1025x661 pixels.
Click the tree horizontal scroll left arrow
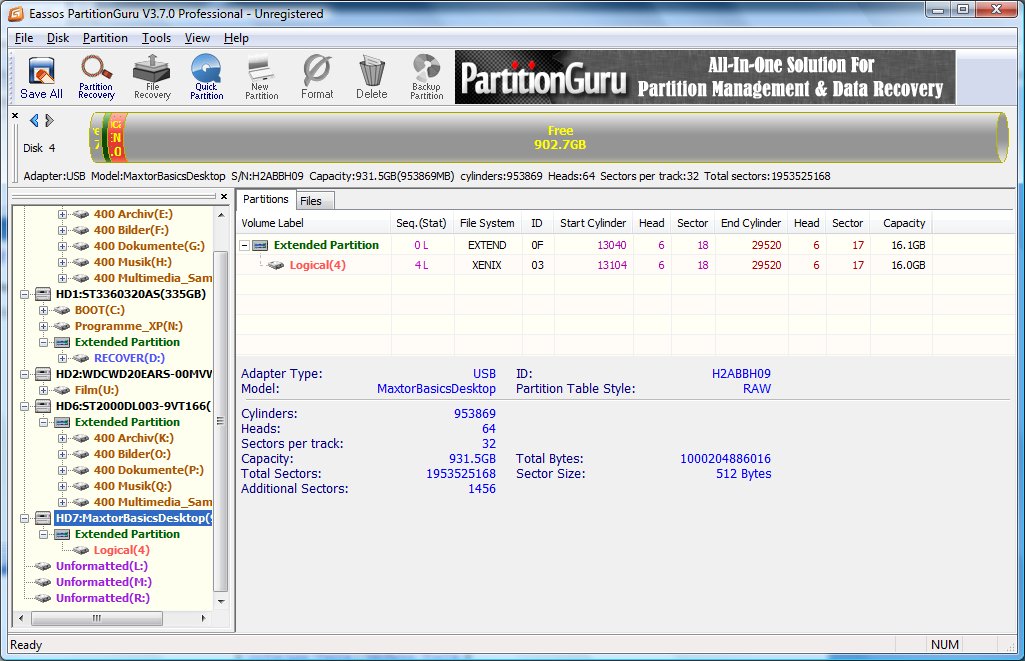pyautogui.click(x=21, y=618)
